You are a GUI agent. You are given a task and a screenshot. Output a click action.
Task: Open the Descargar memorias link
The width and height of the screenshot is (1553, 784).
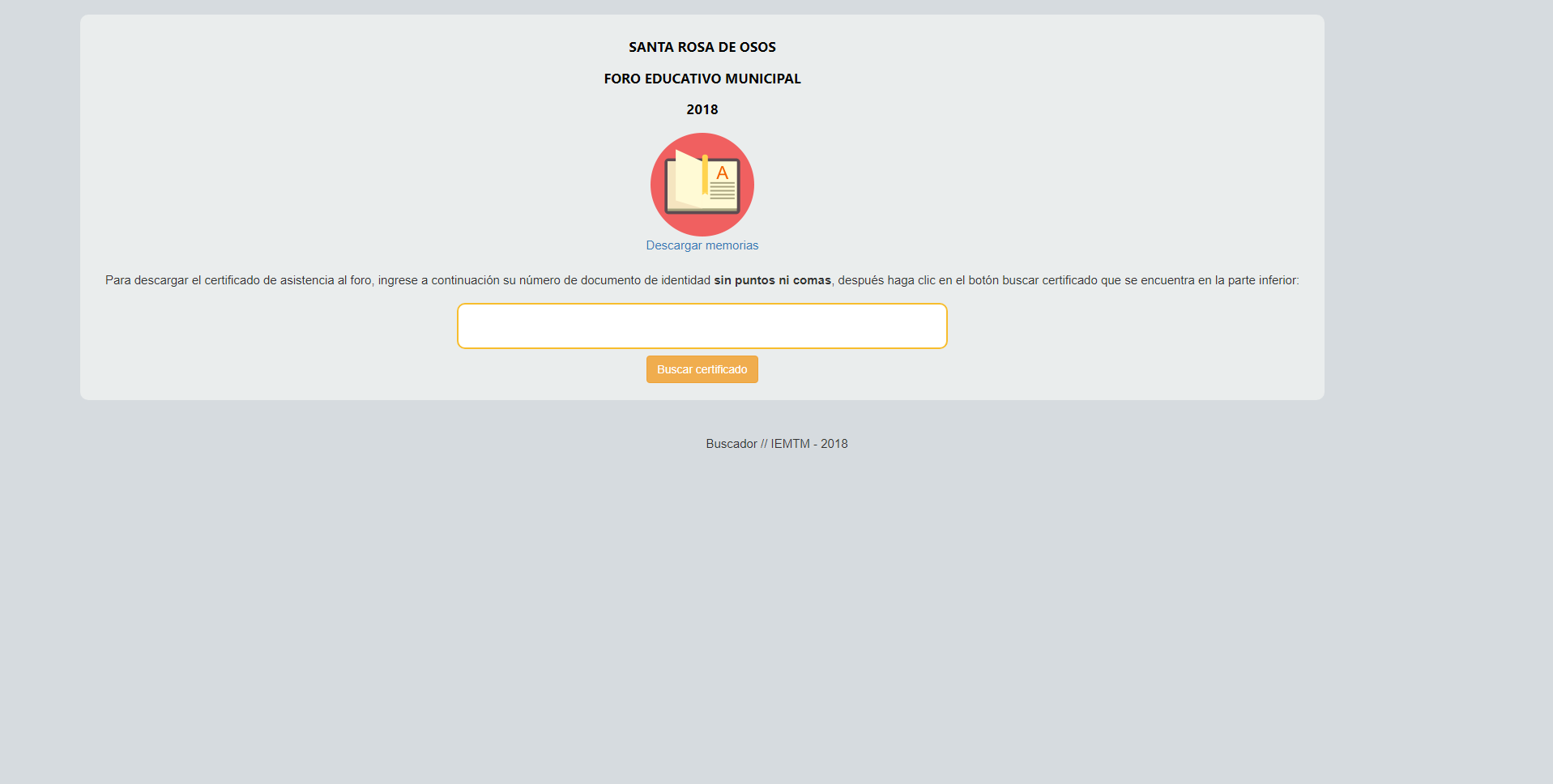pyautogui.click(x=702, y=245)
